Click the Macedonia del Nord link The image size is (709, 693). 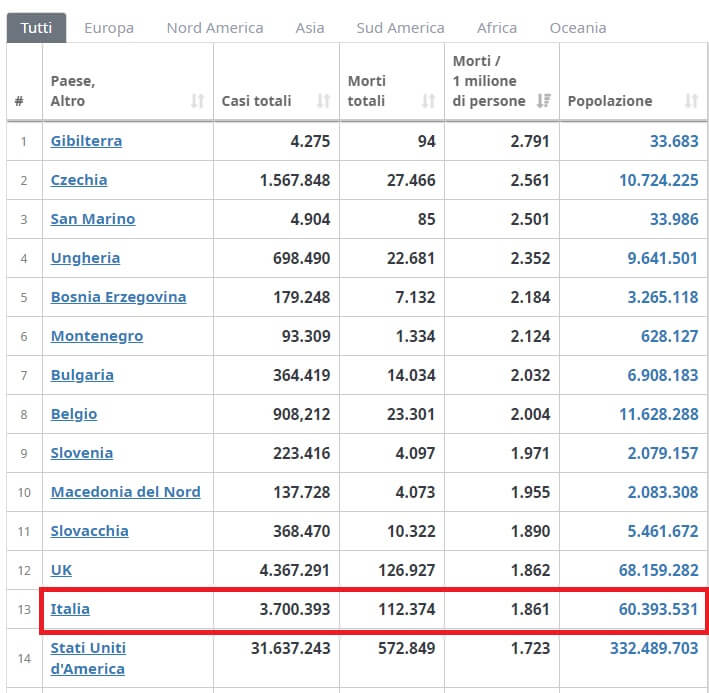125,492
